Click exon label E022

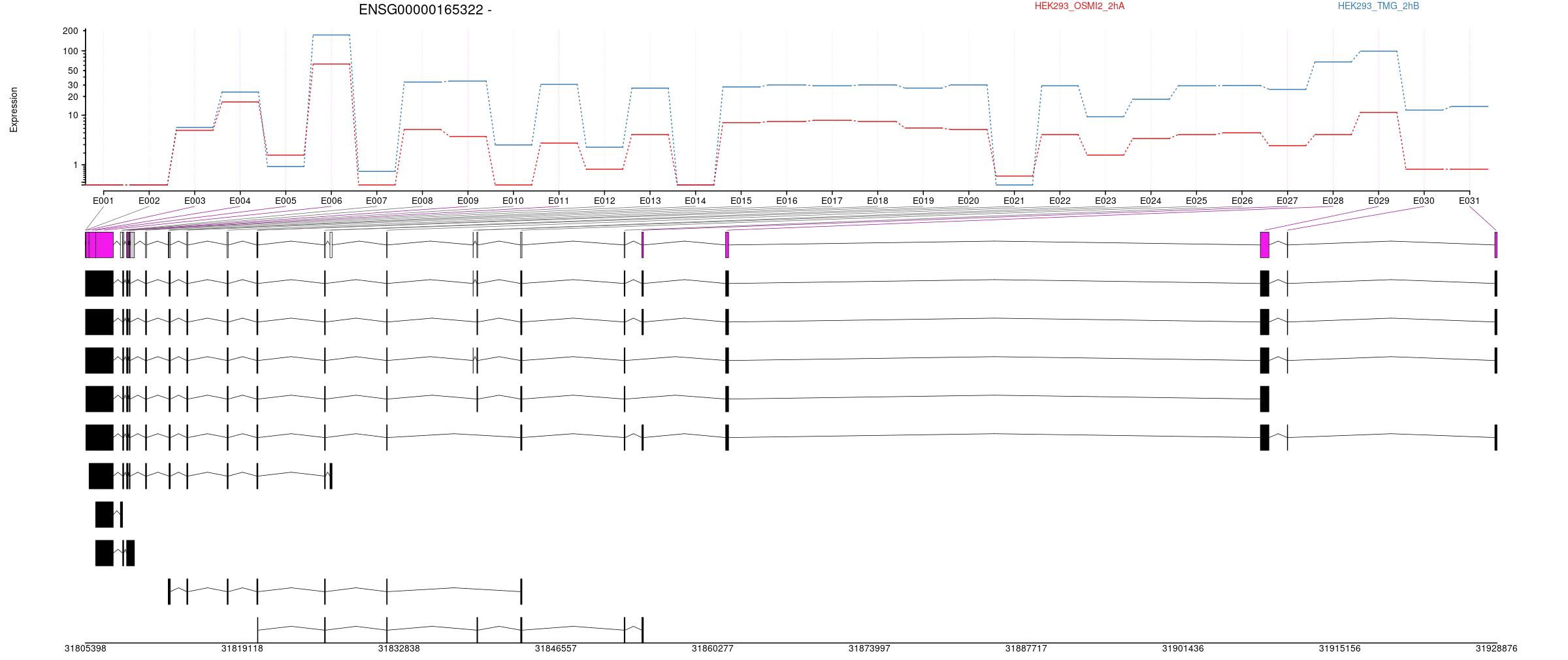click(1060, 201)
